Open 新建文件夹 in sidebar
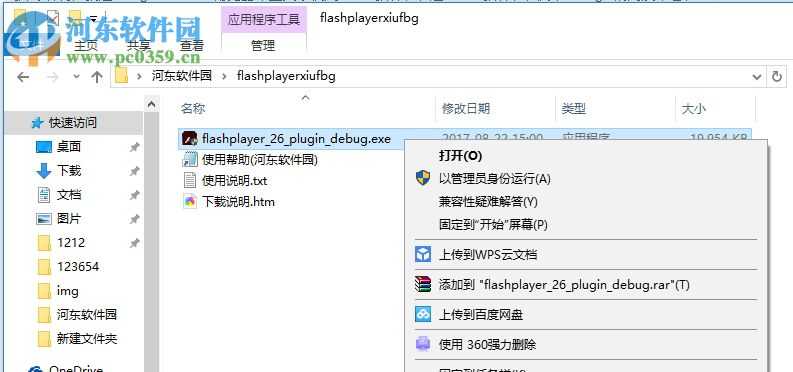The width and height of the screenshot is (793, 372). click(86, 339)
